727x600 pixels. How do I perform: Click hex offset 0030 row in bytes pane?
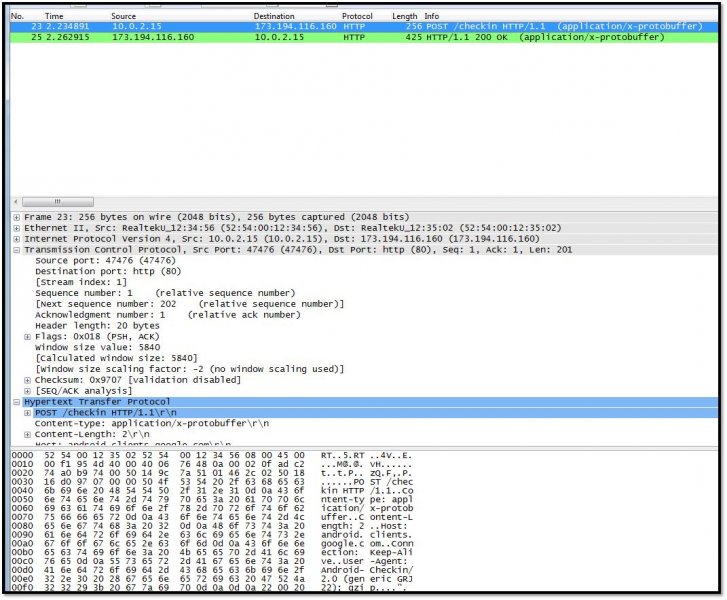coord(211,482)
